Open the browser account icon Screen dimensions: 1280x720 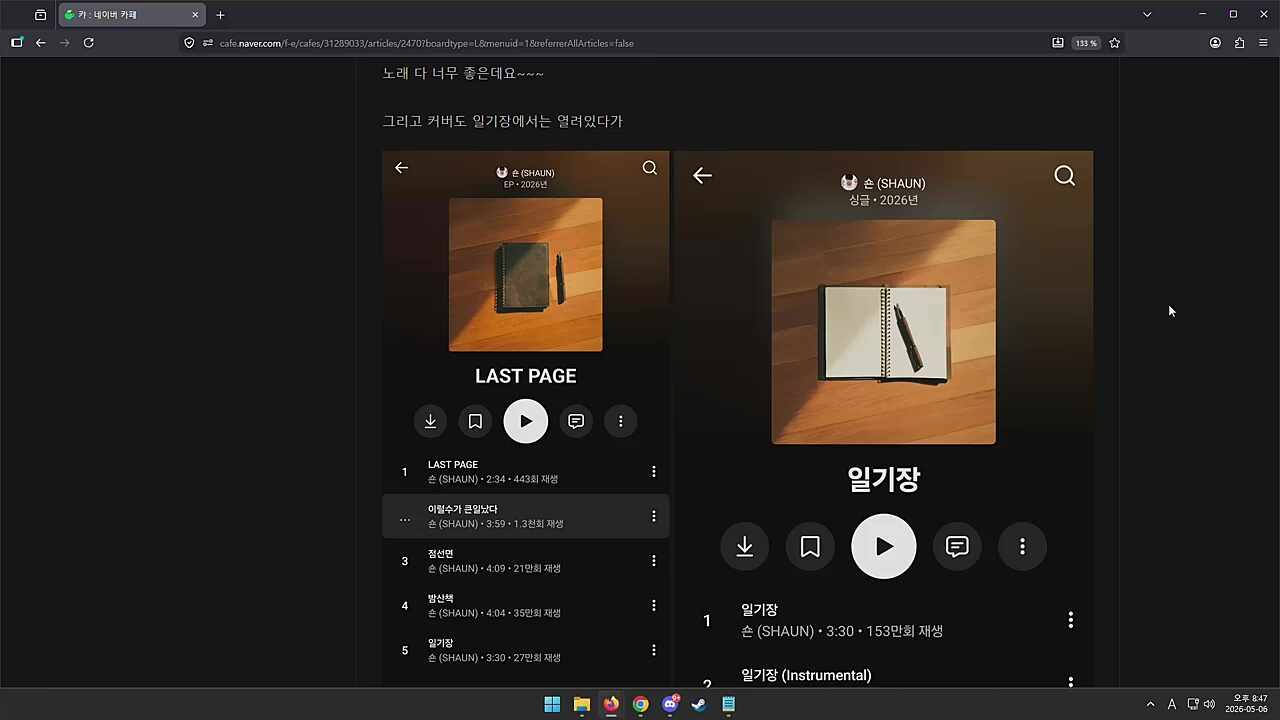(x=1215, y=43)
